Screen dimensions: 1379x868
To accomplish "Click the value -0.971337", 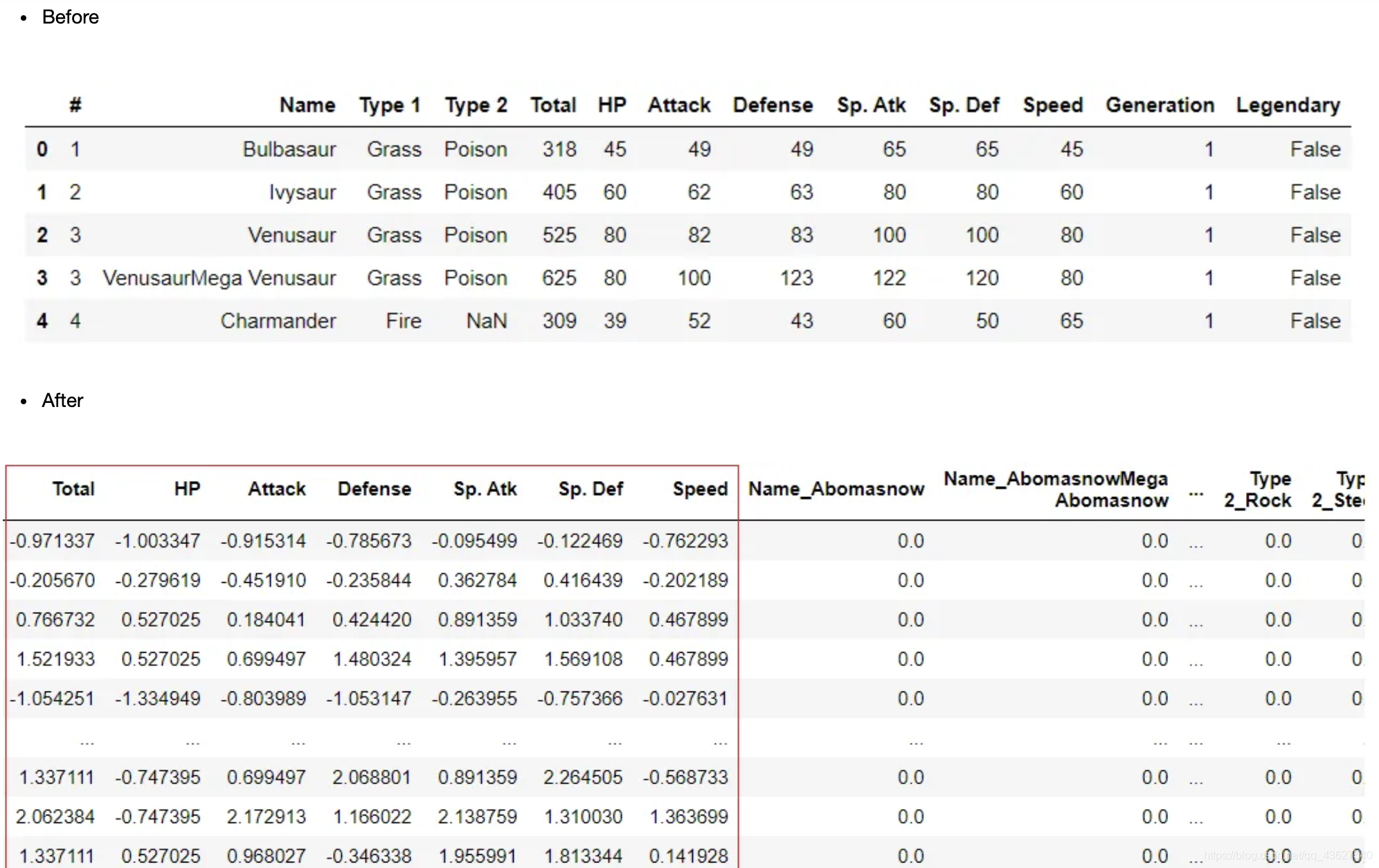I will click(x=53, y=541).
